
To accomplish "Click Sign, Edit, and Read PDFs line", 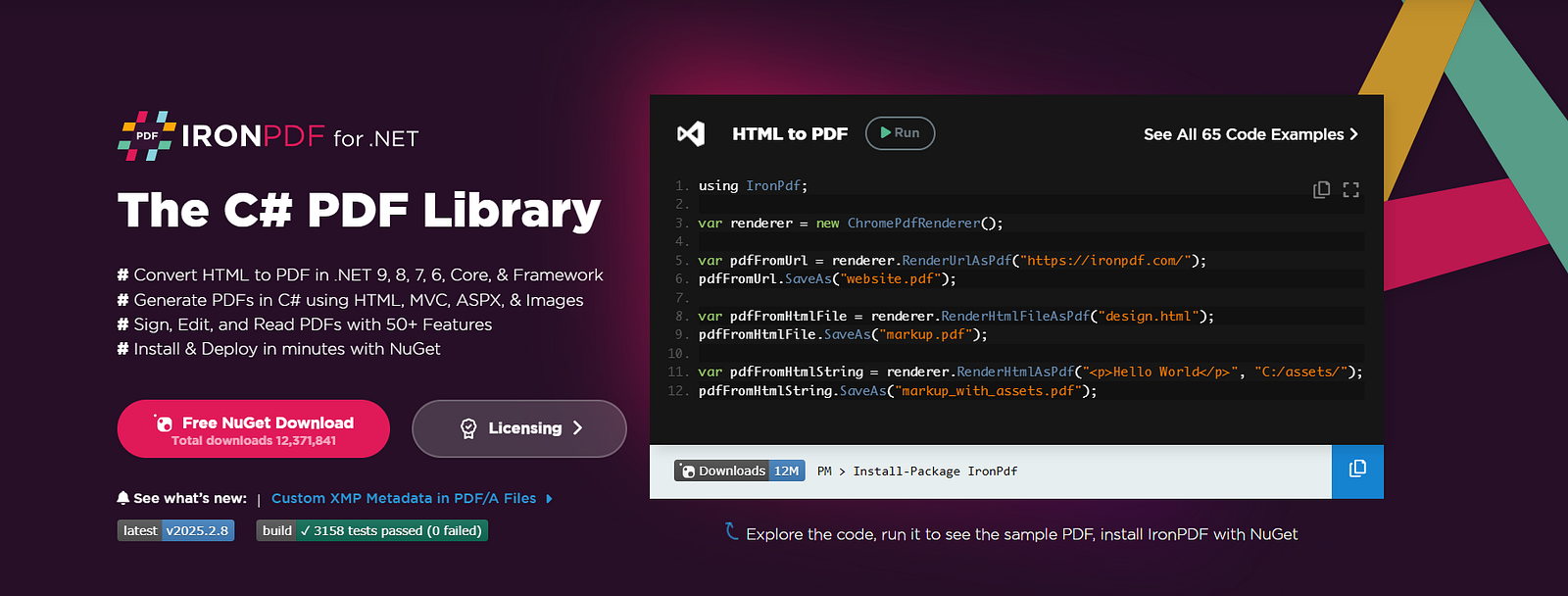I will [x=305, y=324].
